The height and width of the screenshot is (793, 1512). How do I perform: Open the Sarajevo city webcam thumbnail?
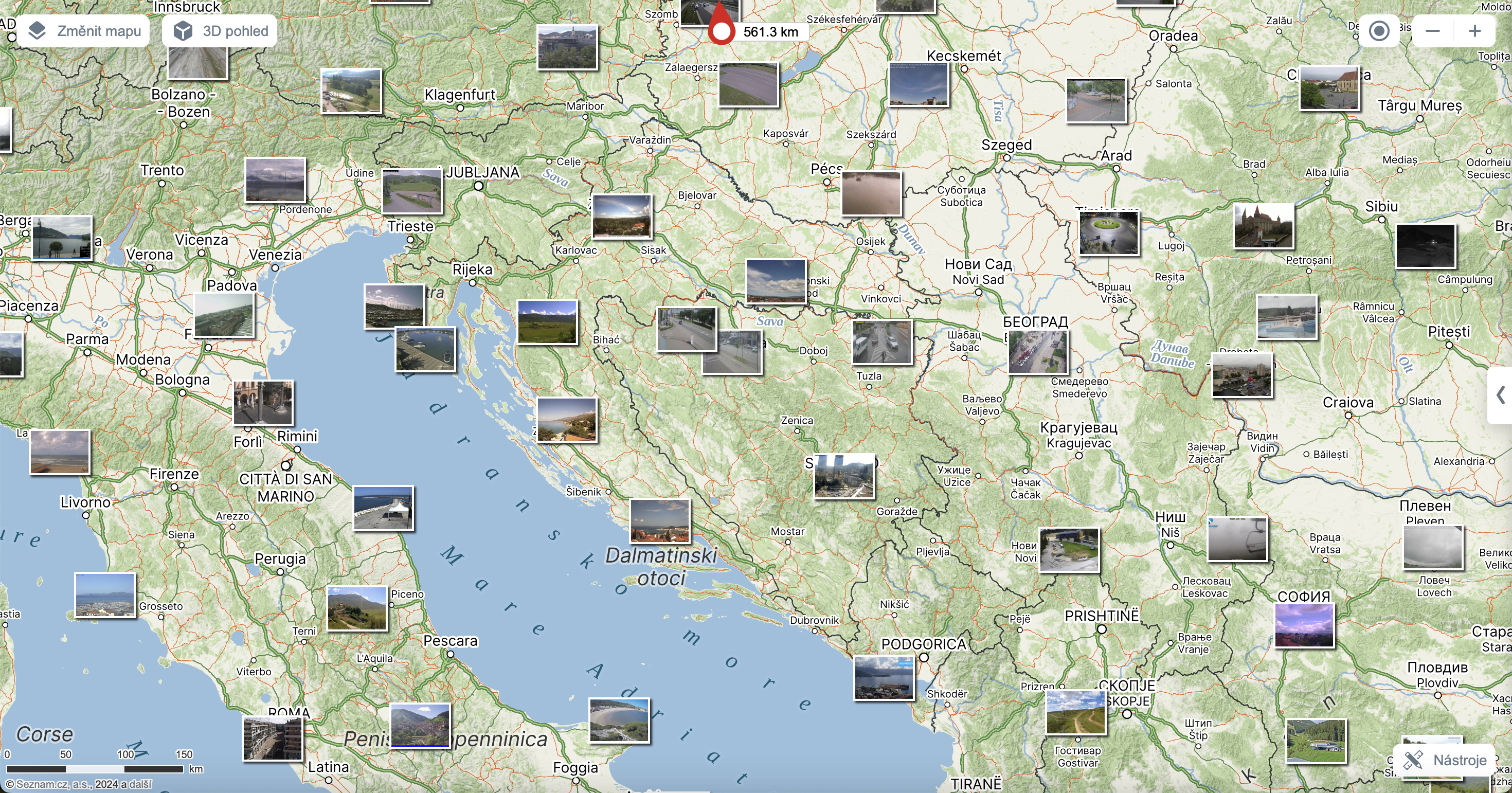click(x=843, y=477)
